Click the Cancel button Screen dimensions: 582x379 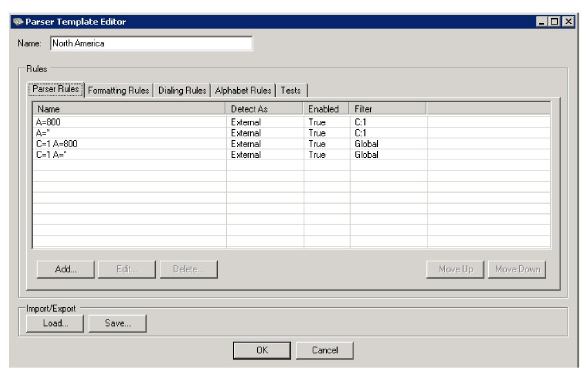(325, 350)
